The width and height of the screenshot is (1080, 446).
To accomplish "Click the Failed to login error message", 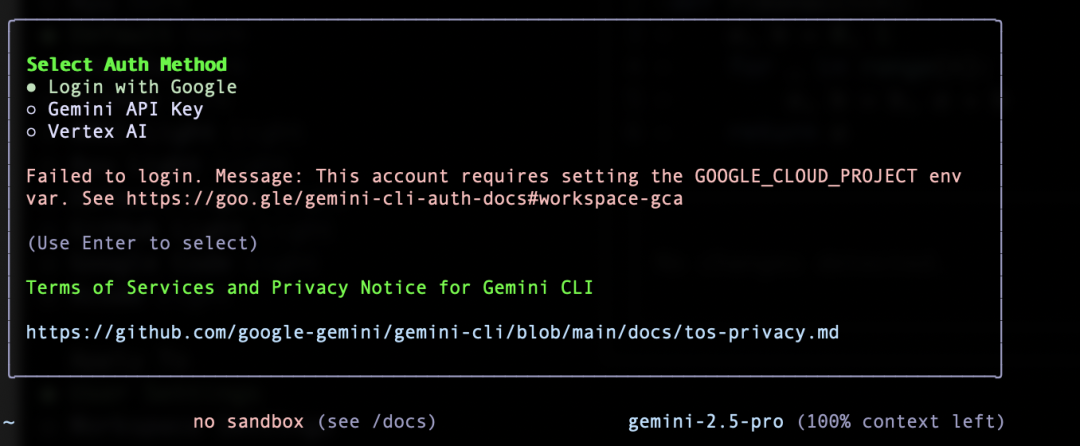I will (x=493, y=188).
